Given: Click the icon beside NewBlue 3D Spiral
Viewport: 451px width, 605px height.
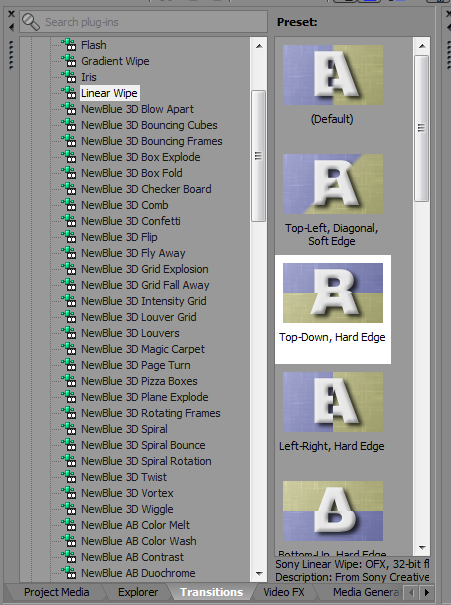Looking at the screenshot, I should point(69,429).
